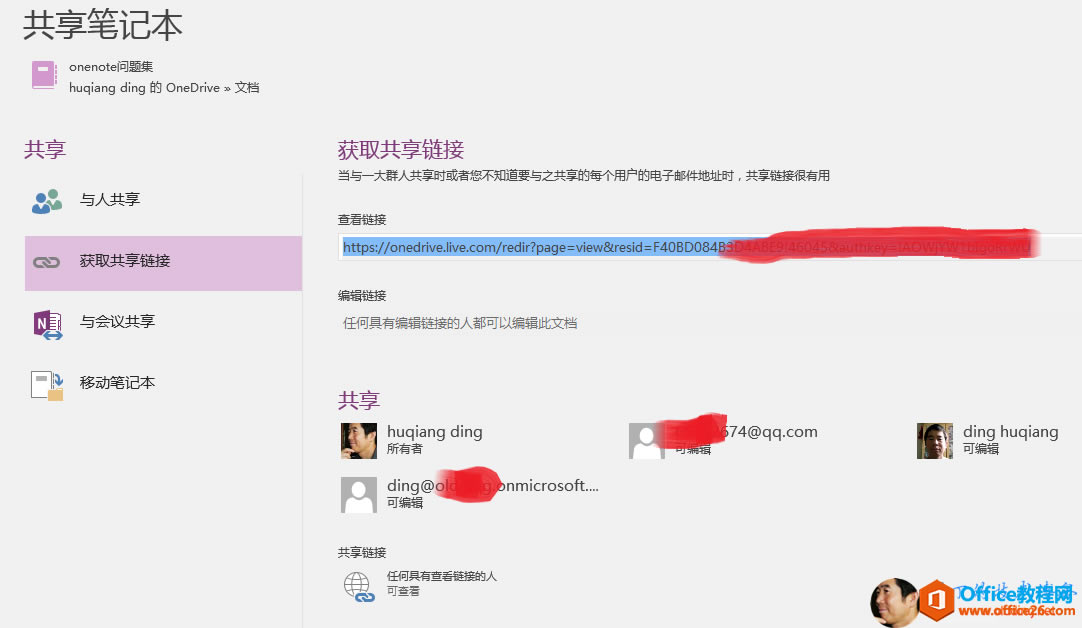Open 与会议共享 via the OneNote meeting icon
Viewport: 1082px width, 628px height.
coord(46,322)
